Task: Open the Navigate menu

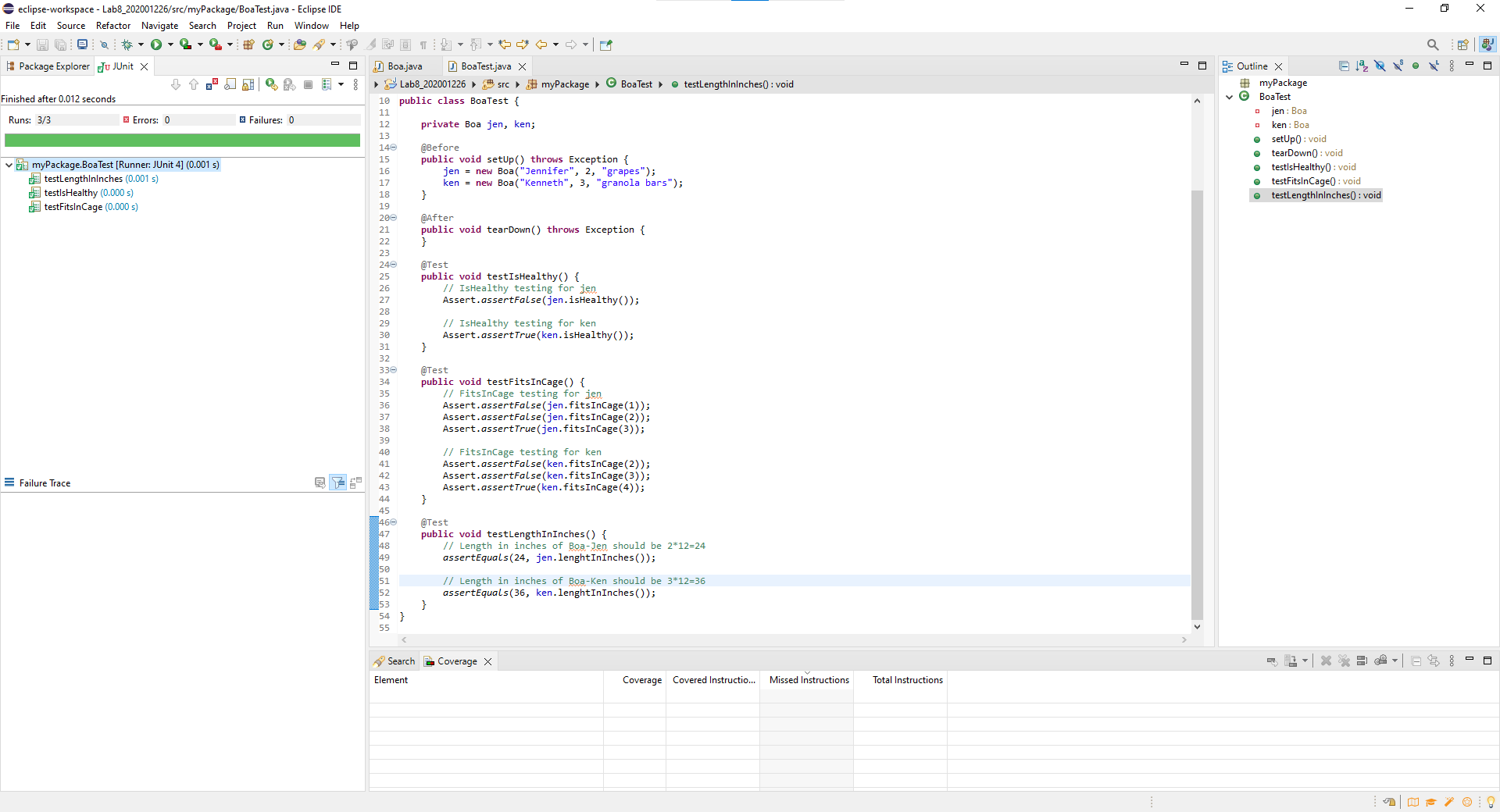Action: pos(159,26)
